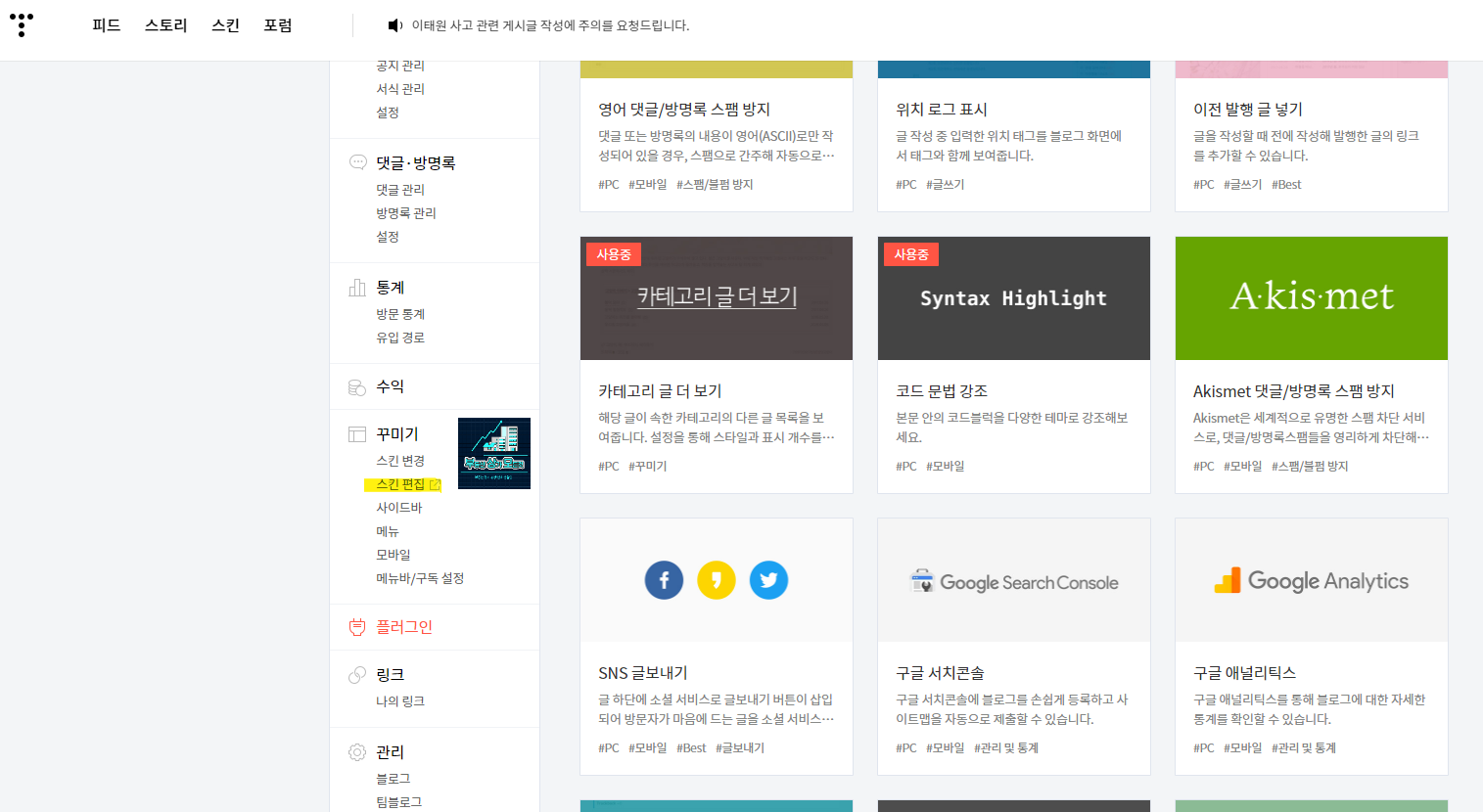Image resolution: width=1483 pixels, height=812 pixels.
Task: Click the Google Analytics logo
Action: click(x=1311, y=581)
